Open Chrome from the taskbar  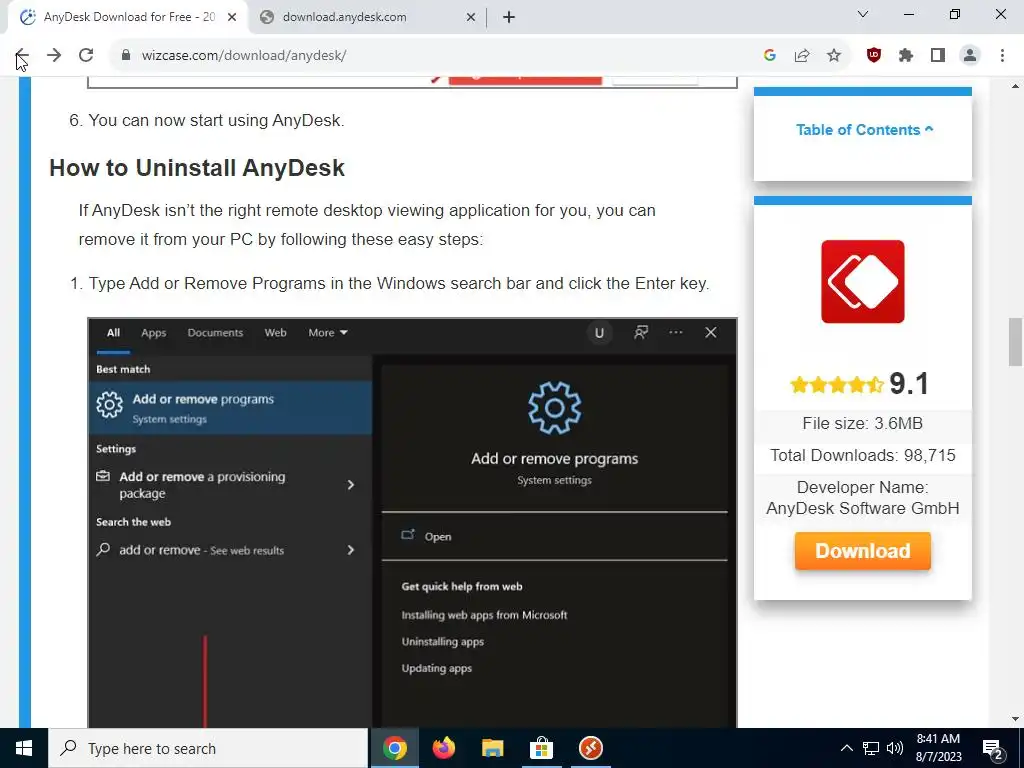[395, 748]
